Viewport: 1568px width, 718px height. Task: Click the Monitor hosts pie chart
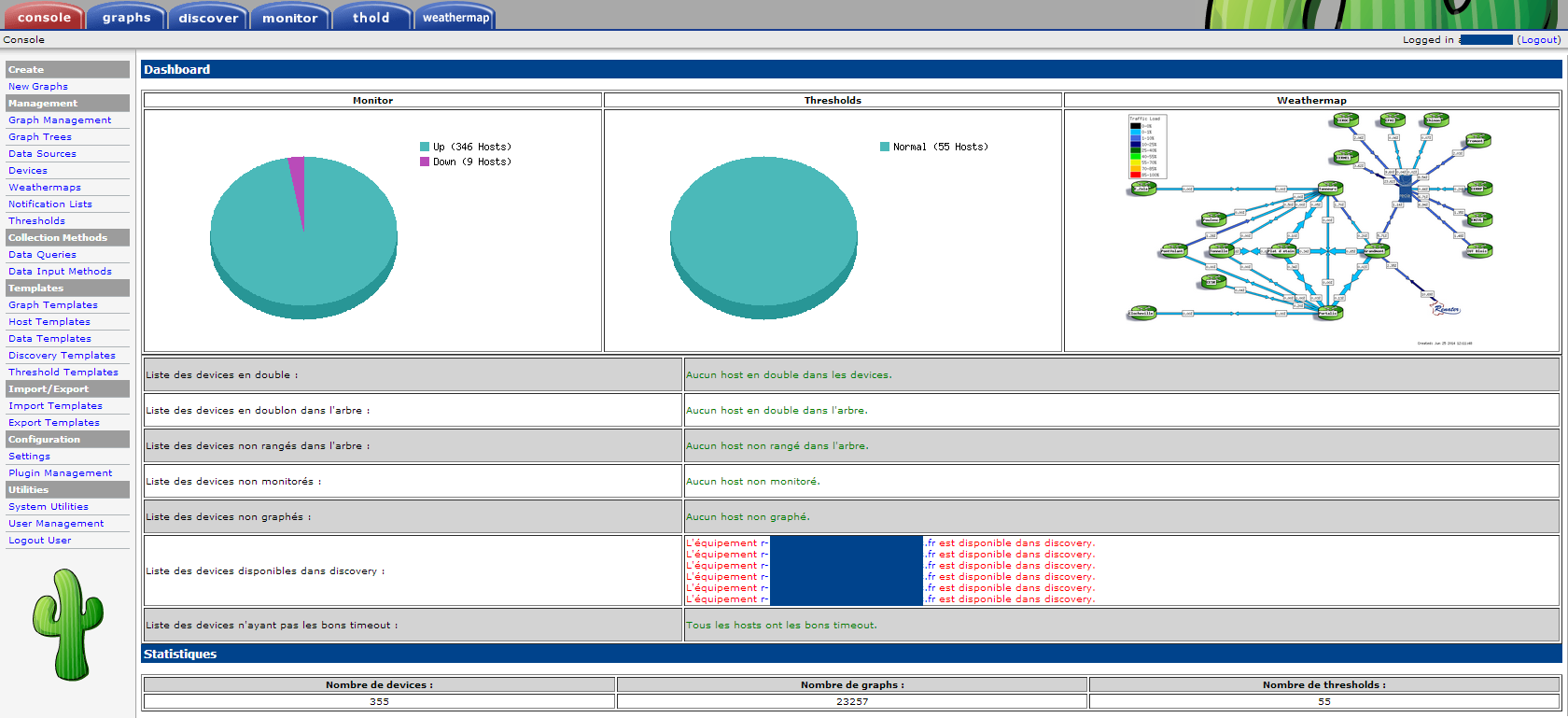point(303,237)
